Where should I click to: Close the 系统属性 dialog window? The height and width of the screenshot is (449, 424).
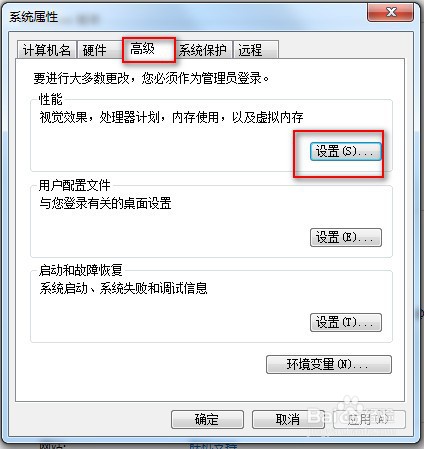click(390, 13)
